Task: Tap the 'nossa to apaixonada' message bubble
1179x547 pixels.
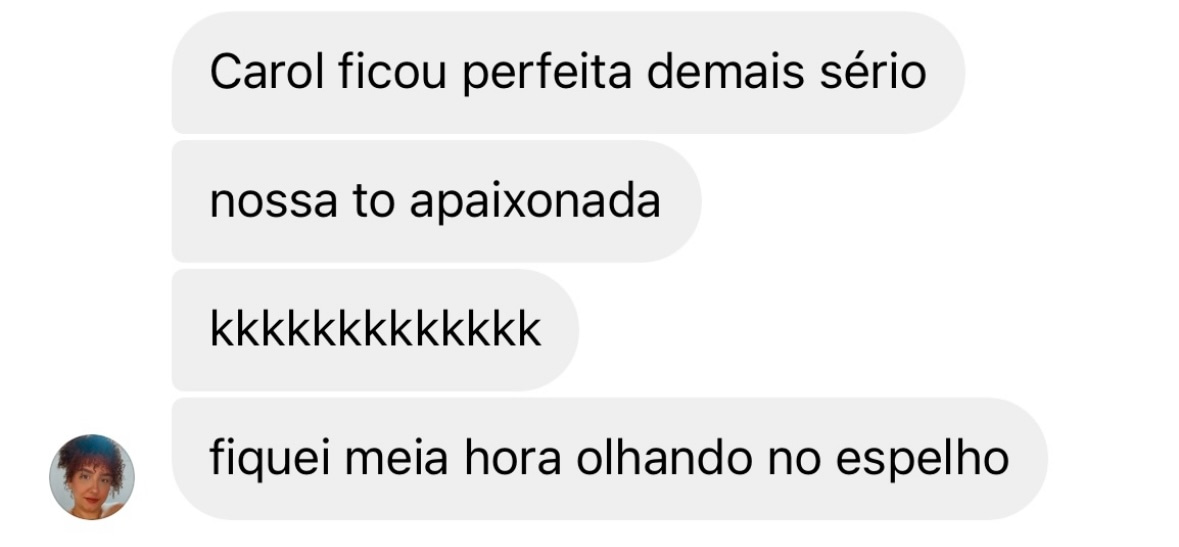Action: (436, 201)
